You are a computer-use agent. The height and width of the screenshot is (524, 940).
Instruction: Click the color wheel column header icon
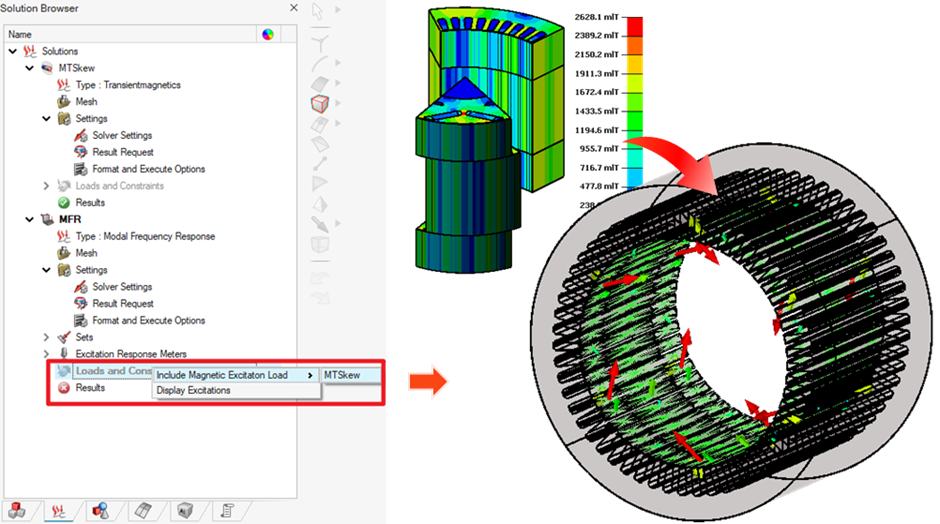pos(268,34)
